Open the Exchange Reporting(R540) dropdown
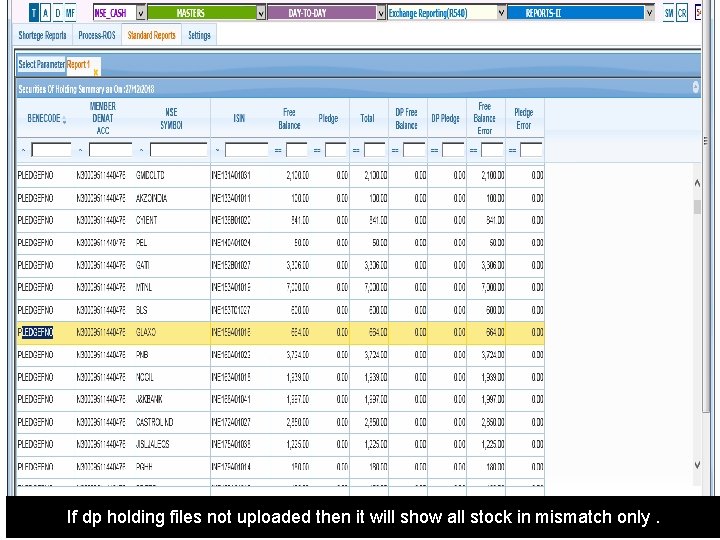Screen dimensions: 720x540 pyautogui.click(x=501, y=13)
